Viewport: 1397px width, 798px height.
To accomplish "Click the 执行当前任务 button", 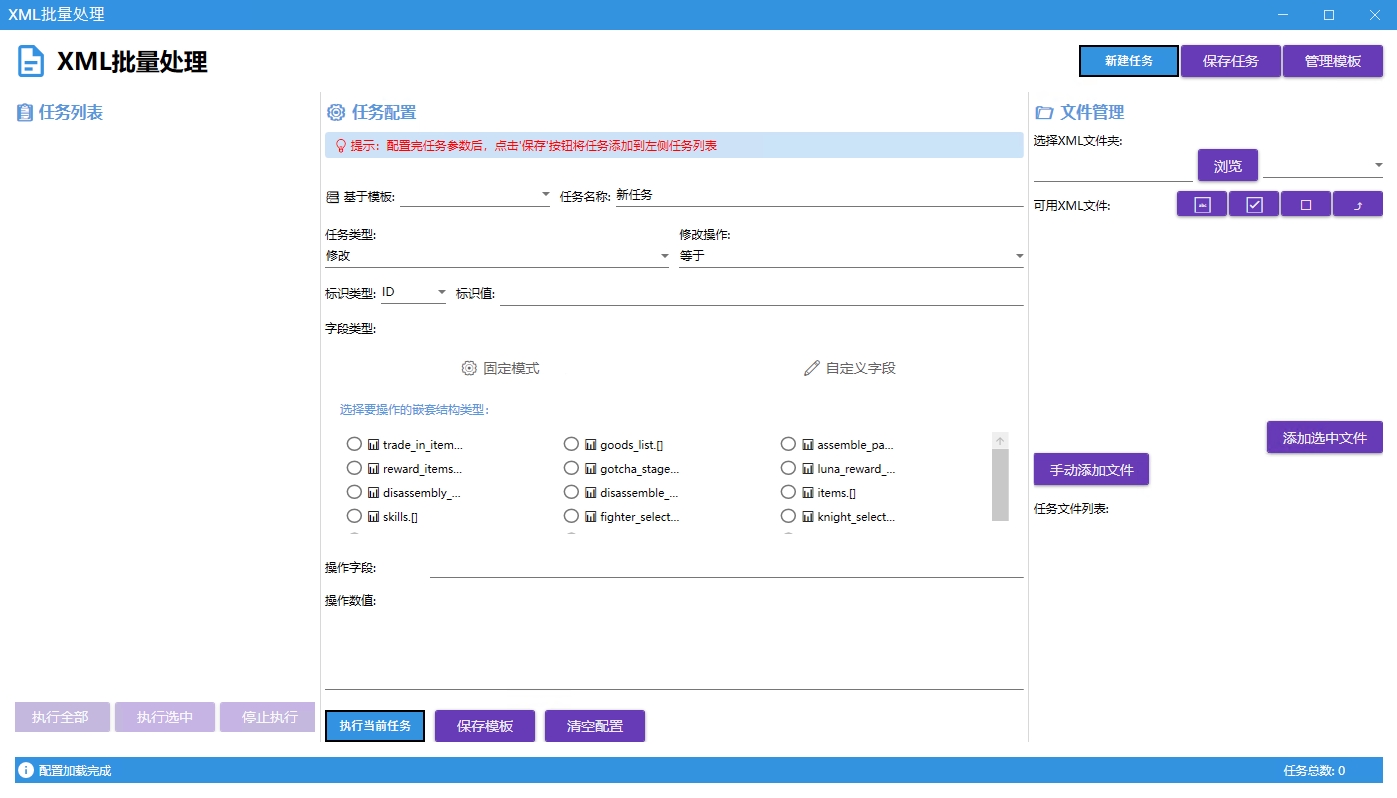I will (x=375, y=726).
